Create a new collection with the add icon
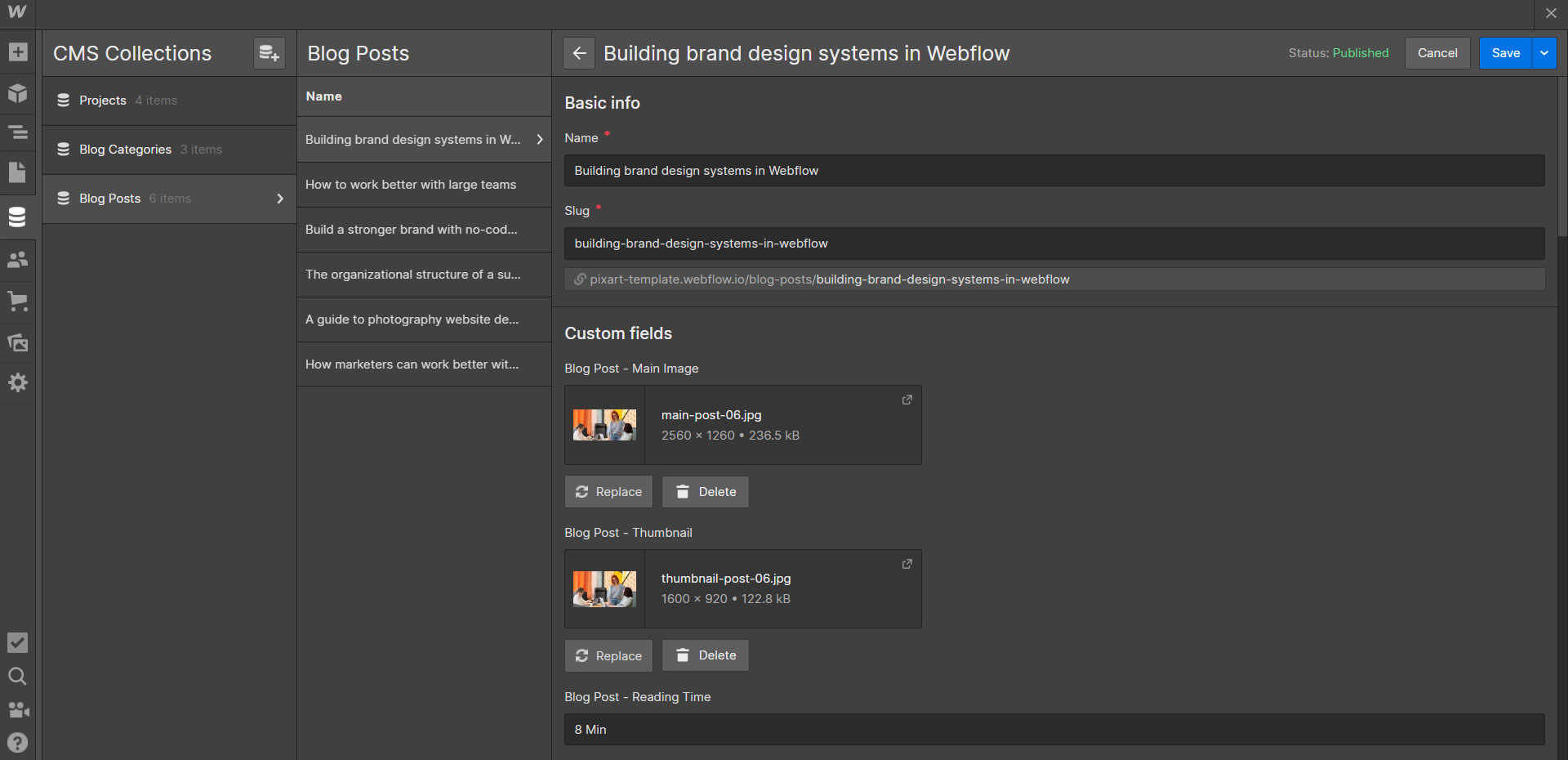 pyautogui.click(x=269, y=52)
